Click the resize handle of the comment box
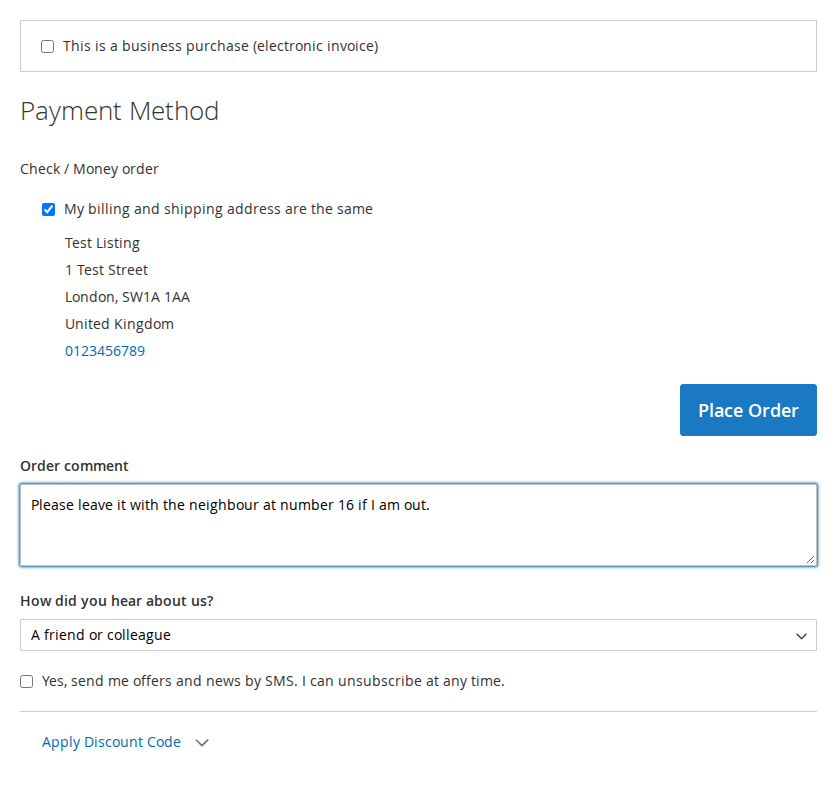Viewport: 836px width, 792px height. [810, 559]
